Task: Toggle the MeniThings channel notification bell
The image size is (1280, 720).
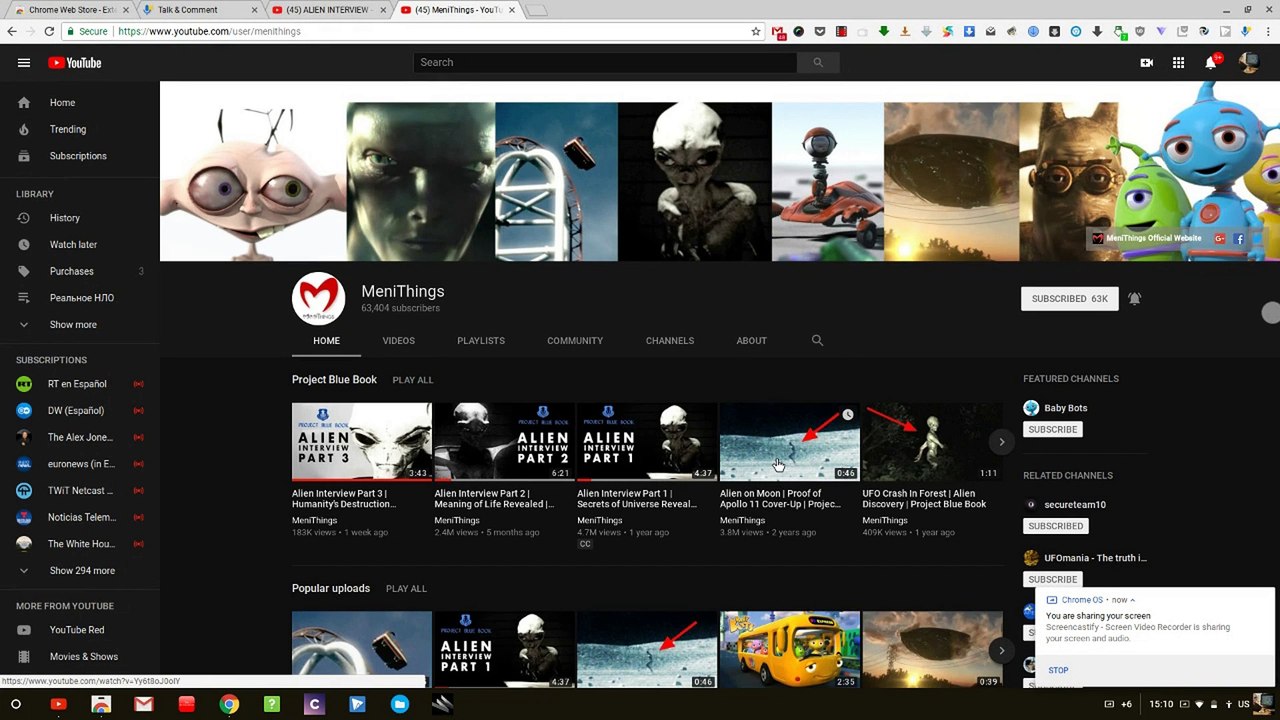Action: coord(1135,299)
